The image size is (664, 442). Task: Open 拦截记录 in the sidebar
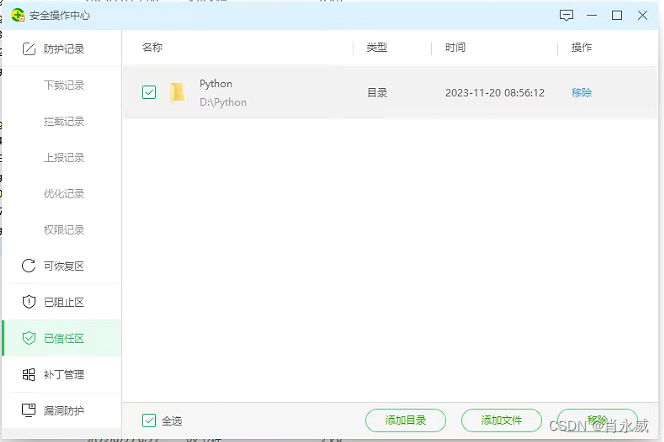pyautogui.click(x=64, y=121)
